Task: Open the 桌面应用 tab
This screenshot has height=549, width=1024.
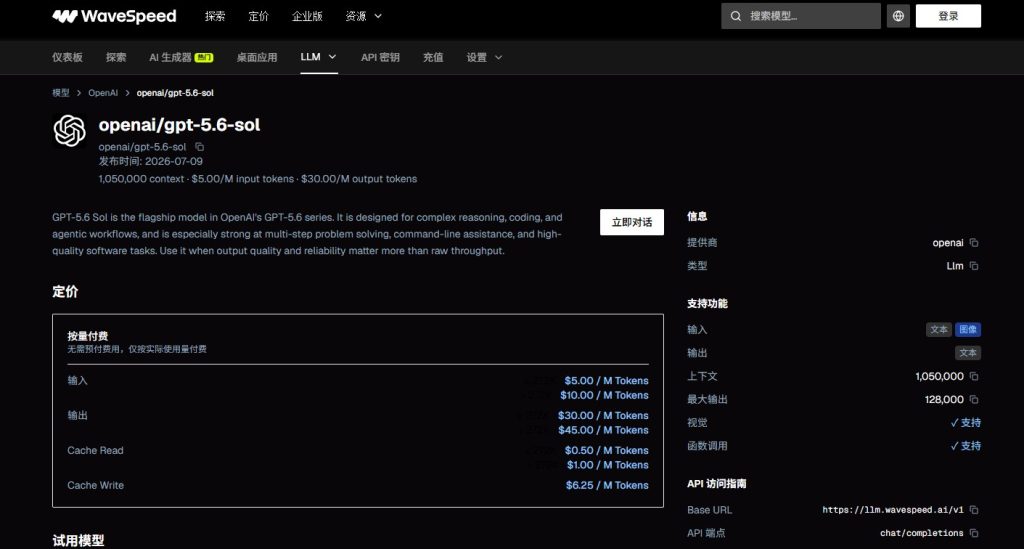Action: (257, 57)
